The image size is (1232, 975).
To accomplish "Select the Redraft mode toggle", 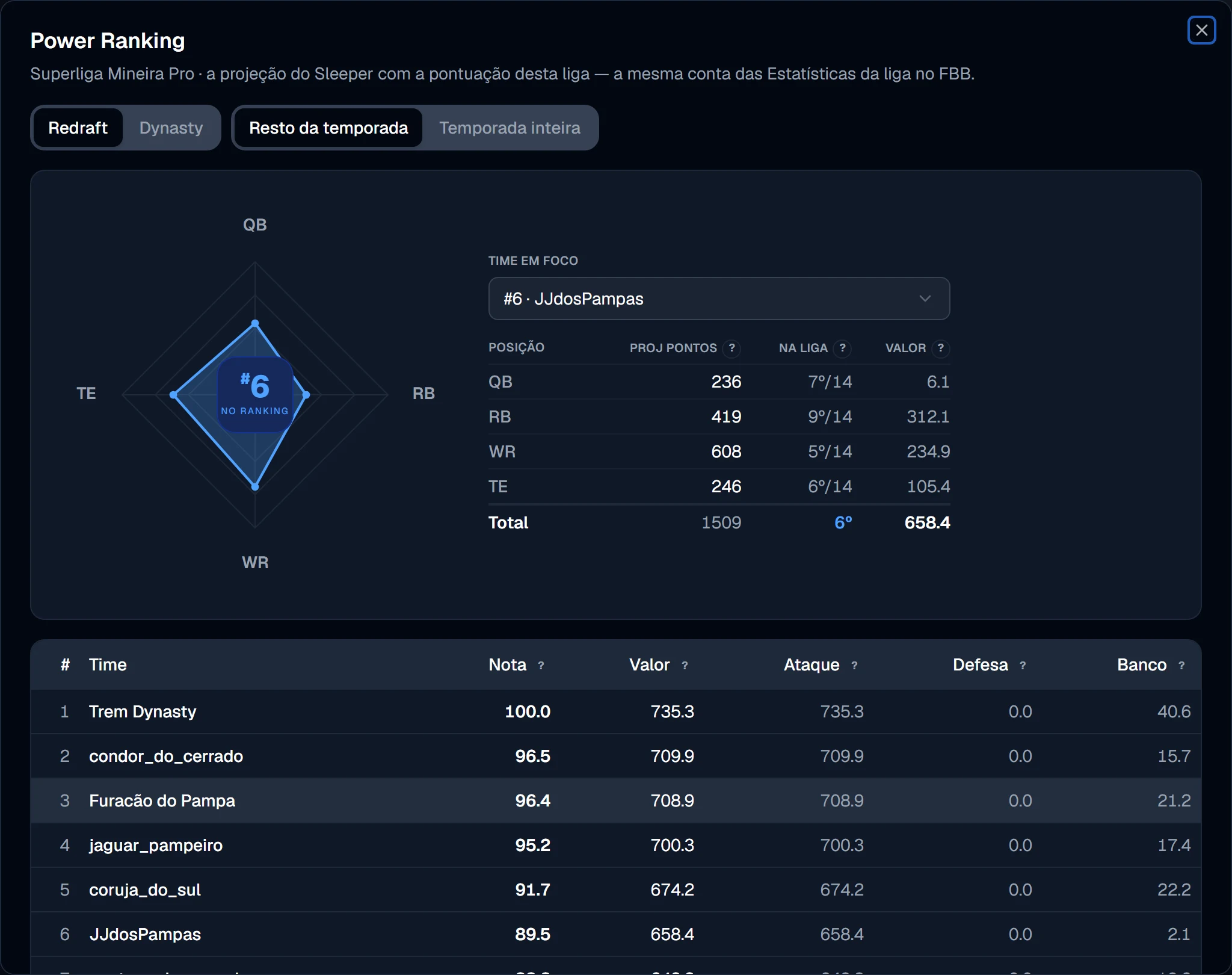I will 78,128.
